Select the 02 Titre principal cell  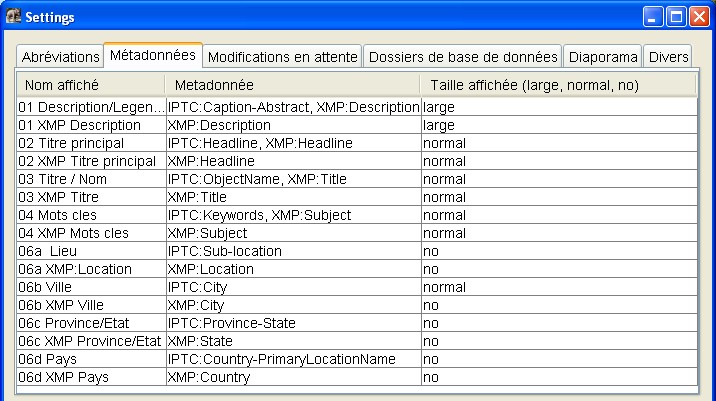[x=91, y=143]
